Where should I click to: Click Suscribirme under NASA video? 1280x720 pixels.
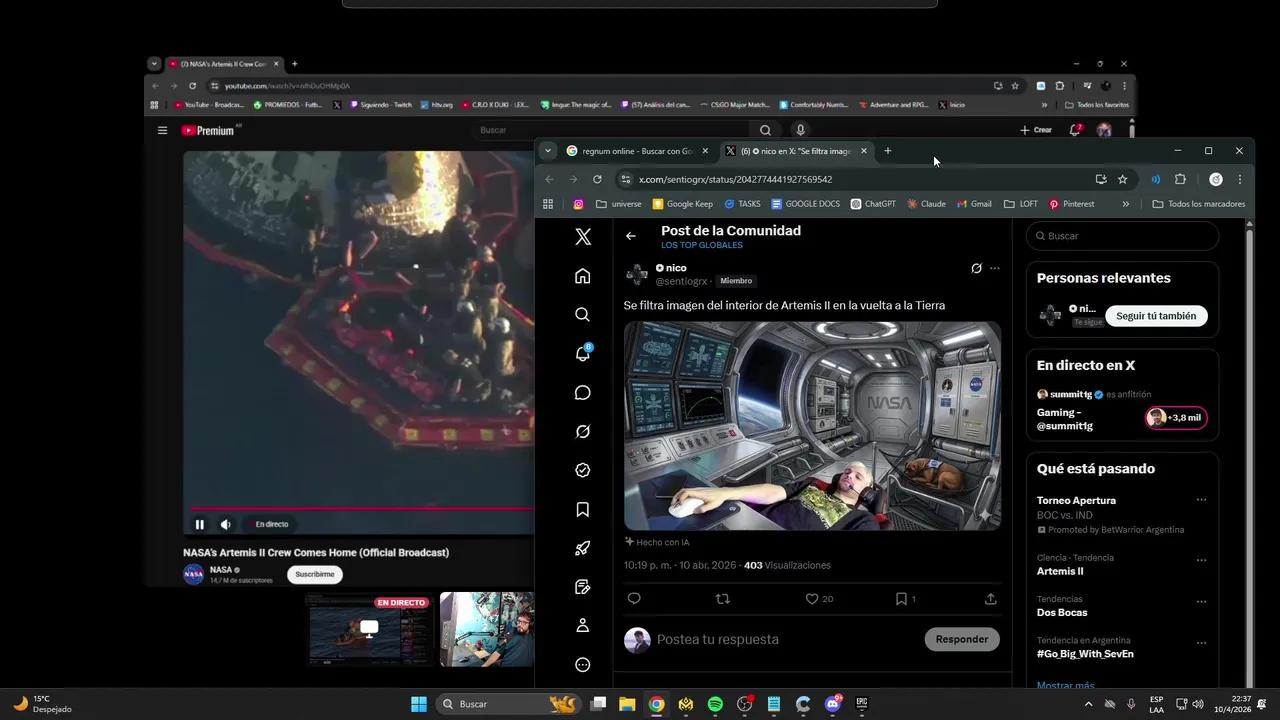pos(314,574)
